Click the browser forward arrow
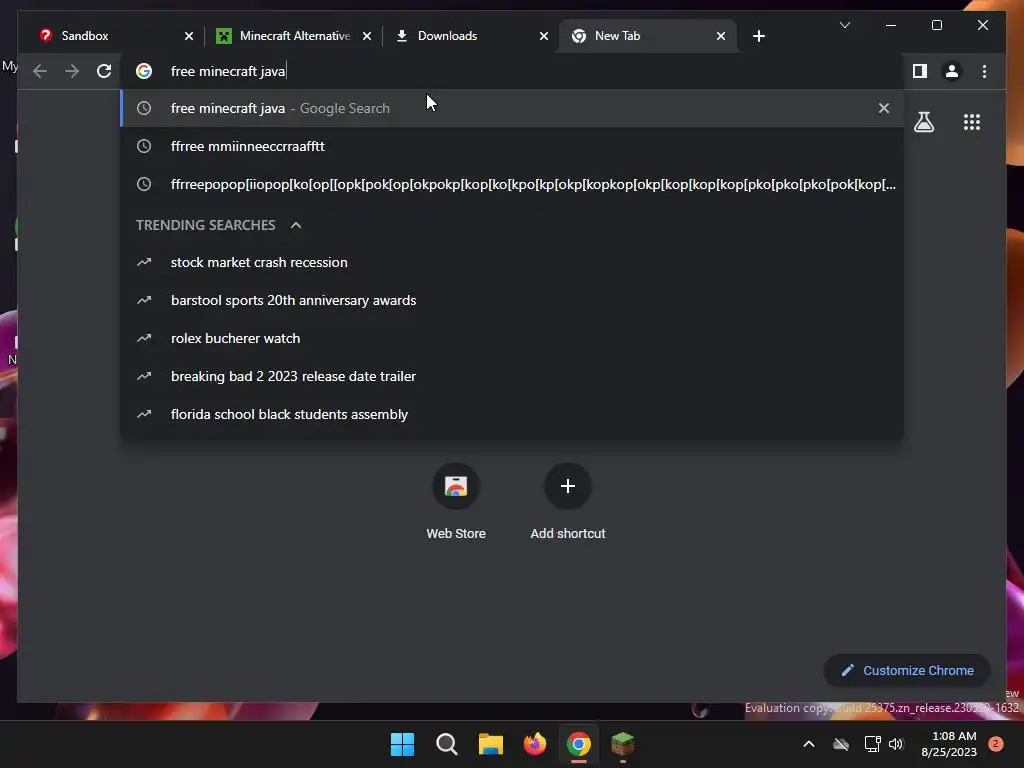This screenshot has height=768, width=1024. tap(72, 71)
